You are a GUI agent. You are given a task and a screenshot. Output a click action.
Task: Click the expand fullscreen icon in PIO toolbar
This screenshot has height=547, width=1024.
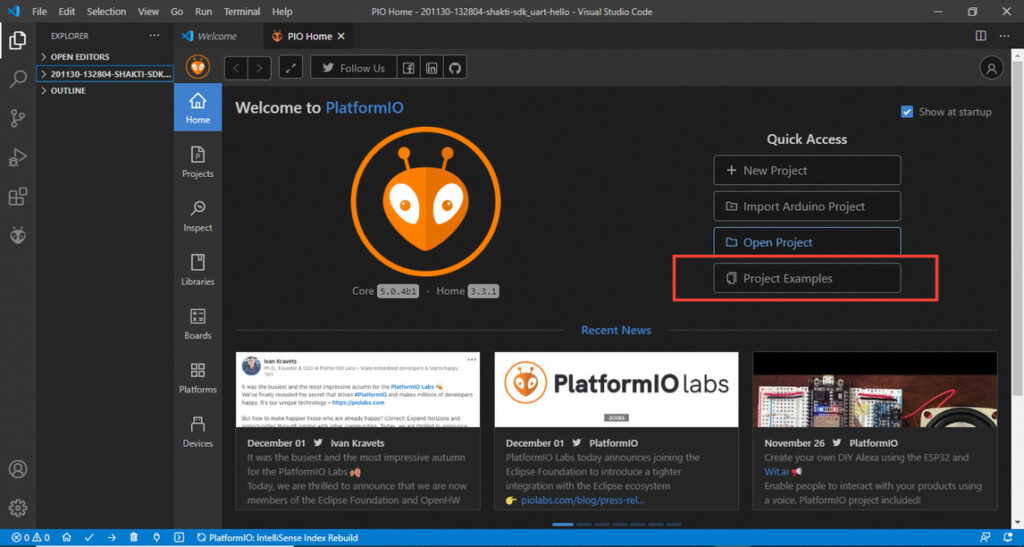point(291,68)
